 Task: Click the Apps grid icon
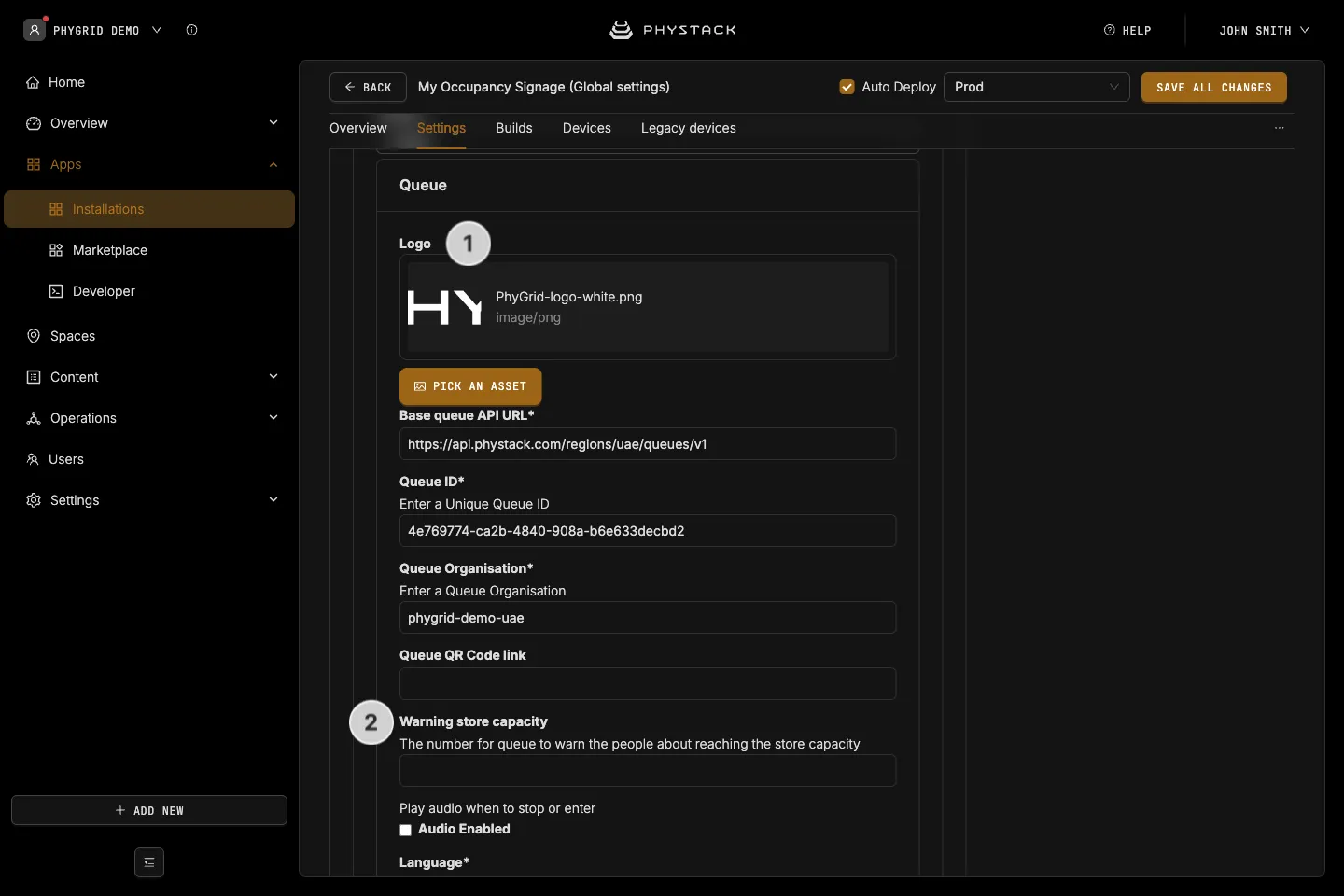[x=34, y=164]
